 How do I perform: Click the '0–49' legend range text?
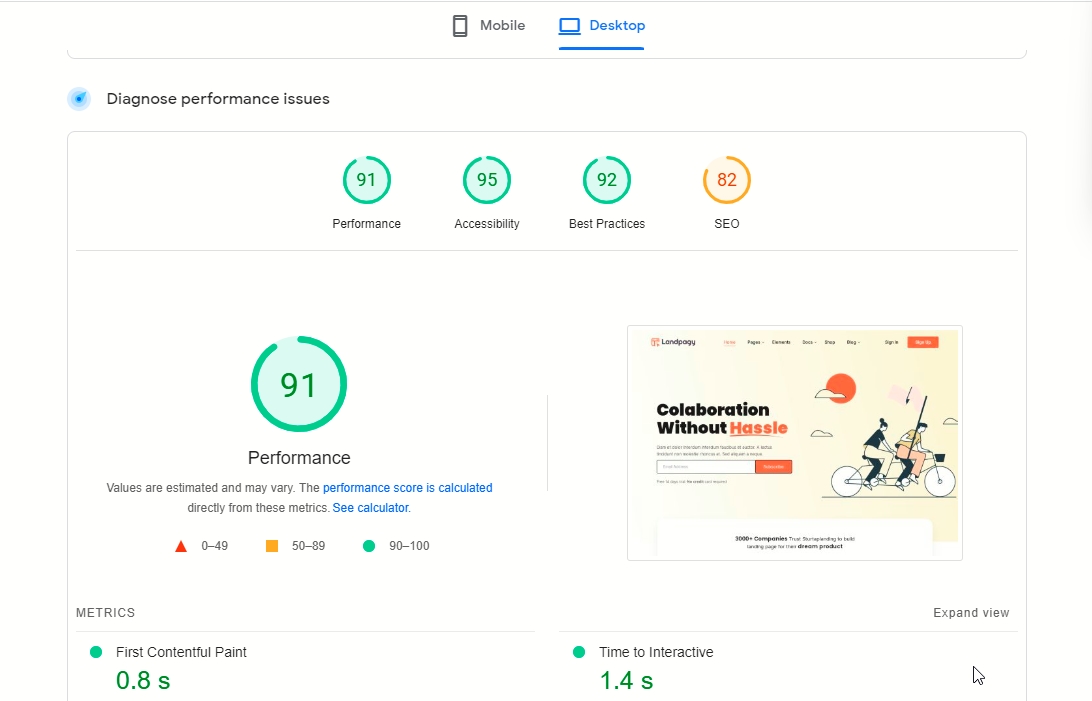coord(214,546)
